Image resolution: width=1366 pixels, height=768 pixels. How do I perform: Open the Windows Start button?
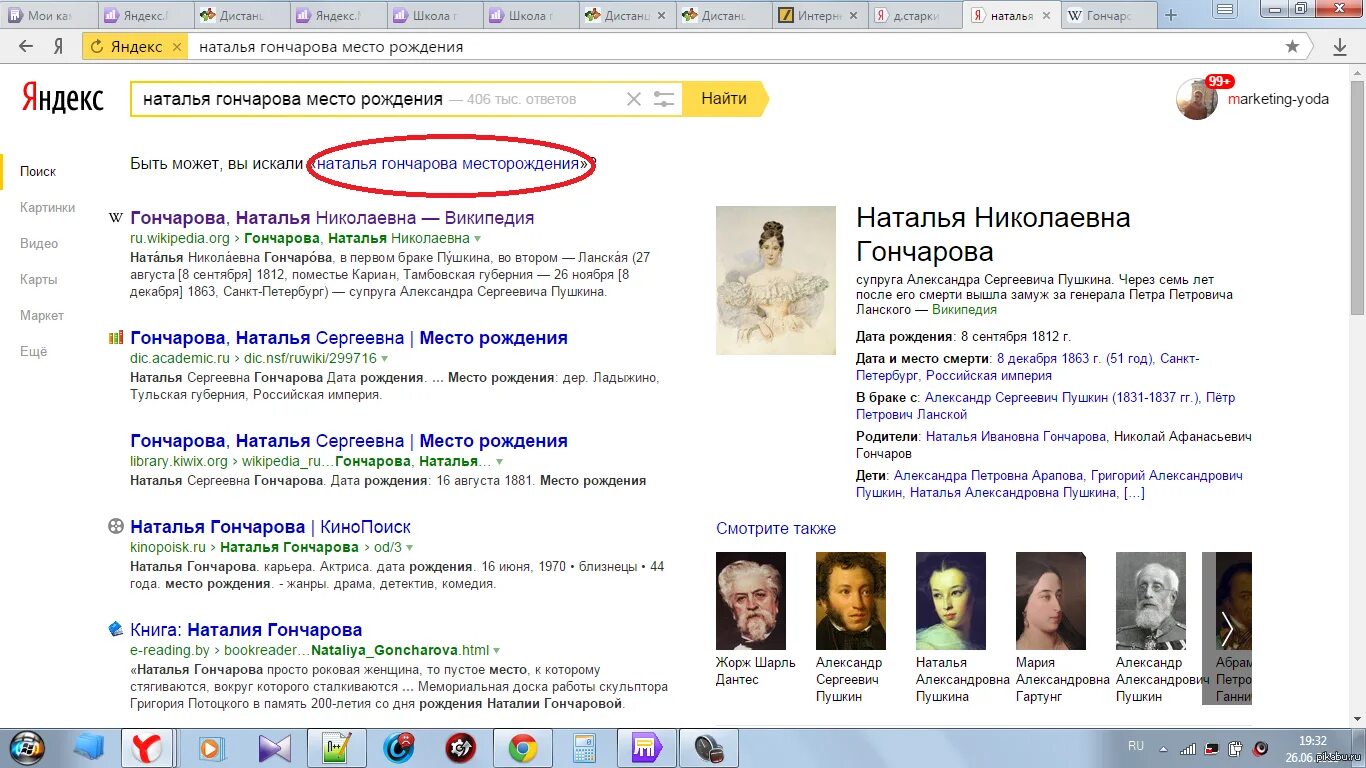[28, 746]
